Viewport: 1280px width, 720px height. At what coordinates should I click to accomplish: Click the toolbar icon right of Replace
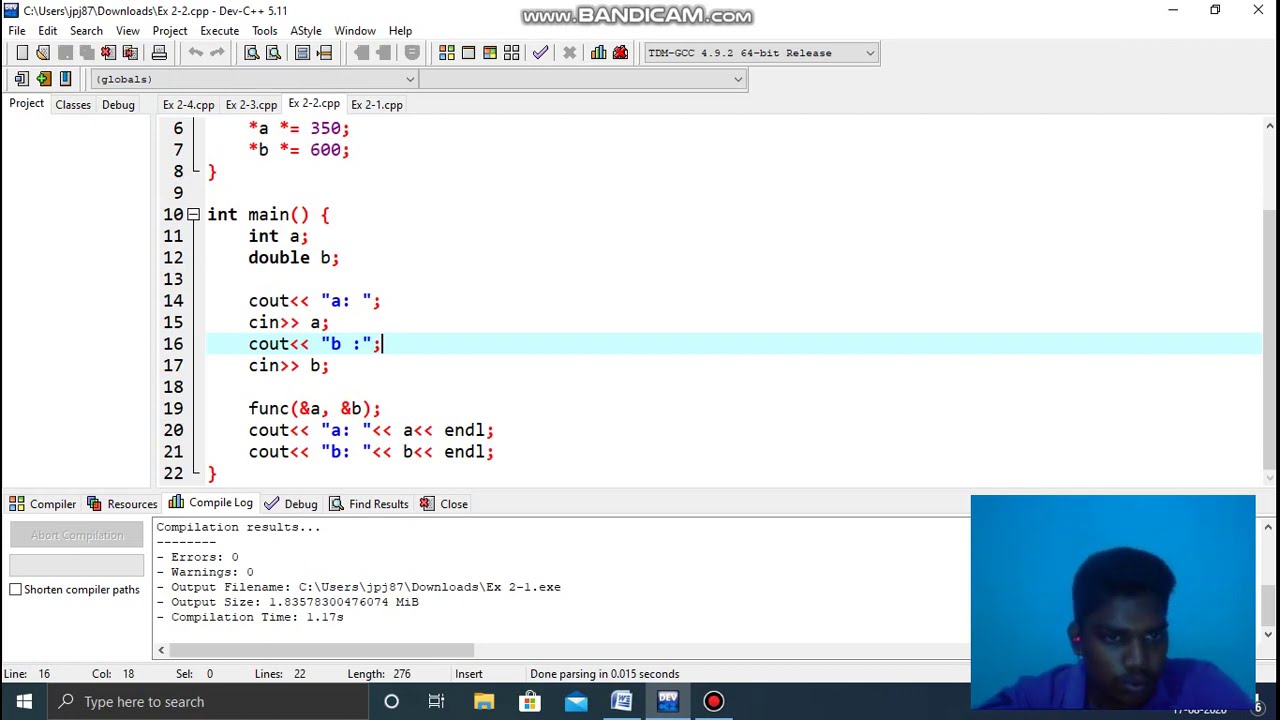click(303, 53)
